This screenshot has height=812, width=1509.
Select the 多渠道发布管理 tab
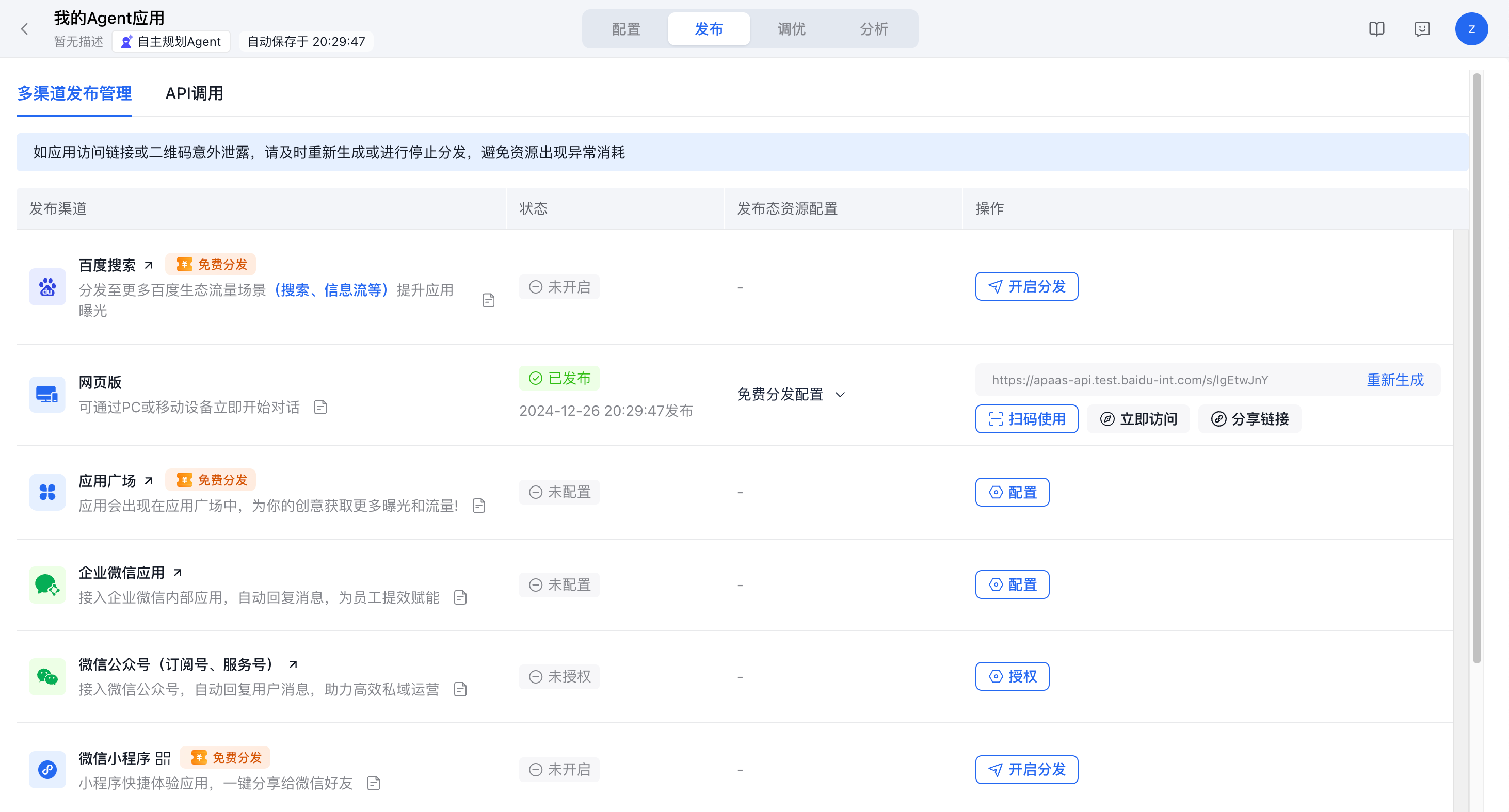[x=74, y=94]
